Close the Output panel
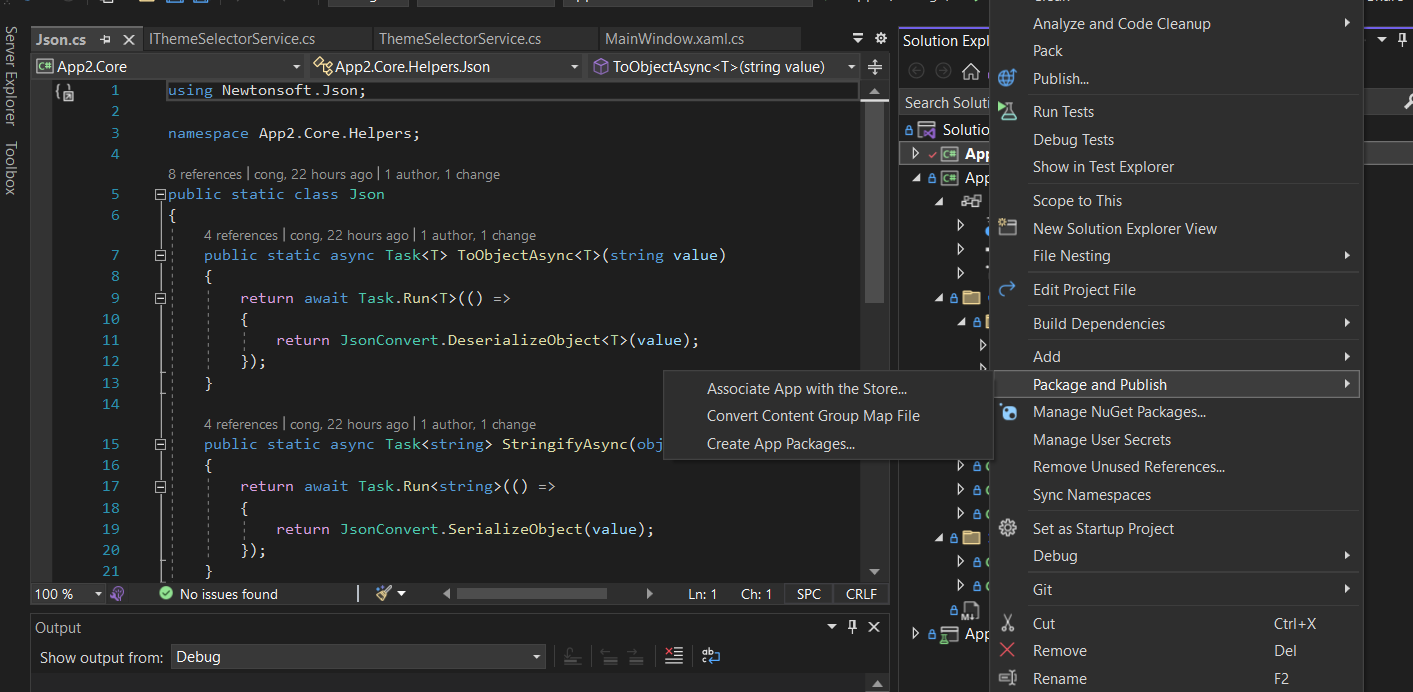Image resolution: width=1413 pixels, height=692 pixels. (x=874, y=627)
